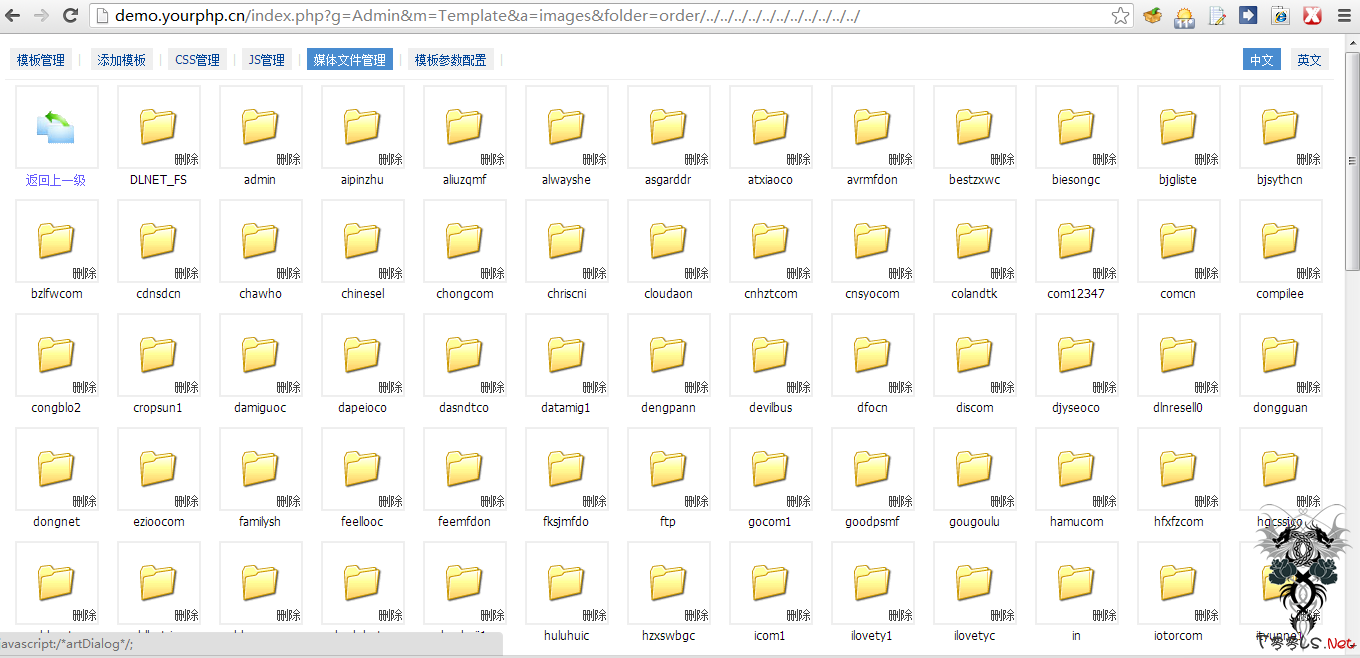This screenshot has height=658, width=1360.
Task: Delete the gocom1 folder via 删除
Action: tap(799, 501)
